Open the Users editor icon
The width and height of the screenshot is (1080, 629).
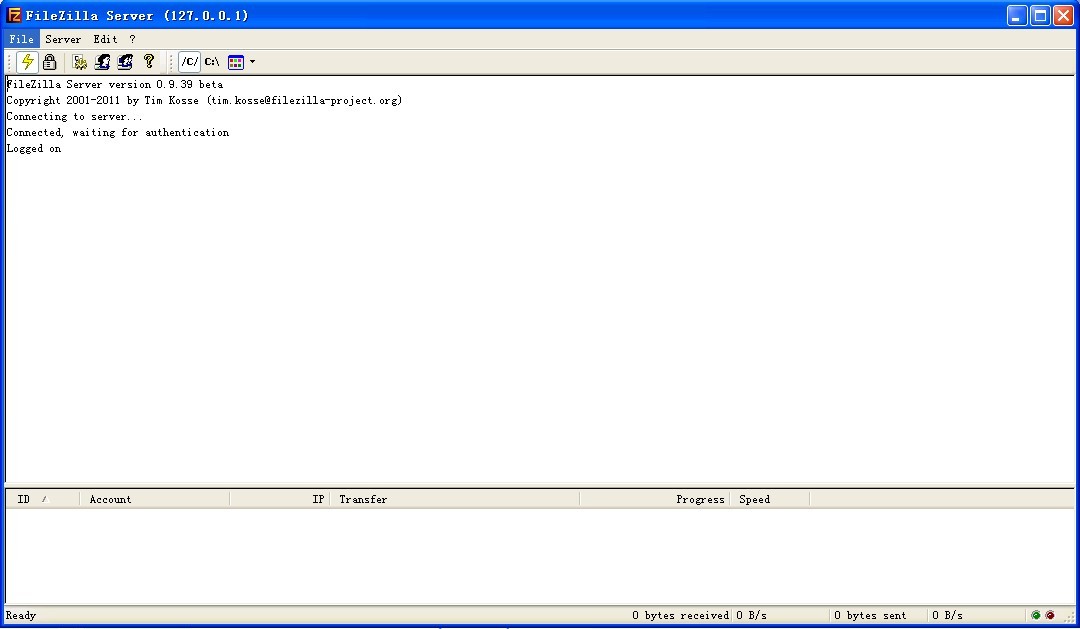pyautogui.click(x=102, y=62)
